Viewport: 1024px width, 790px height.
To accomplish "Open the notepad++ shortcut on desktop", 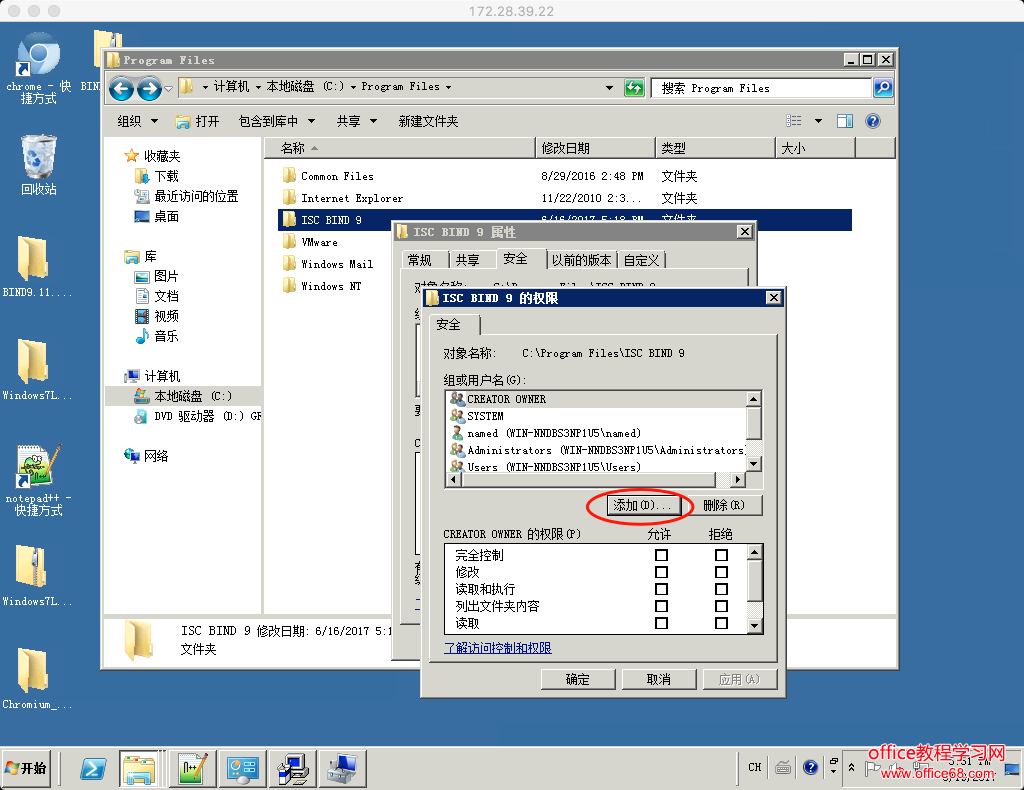I will click(x=38, y=480).
